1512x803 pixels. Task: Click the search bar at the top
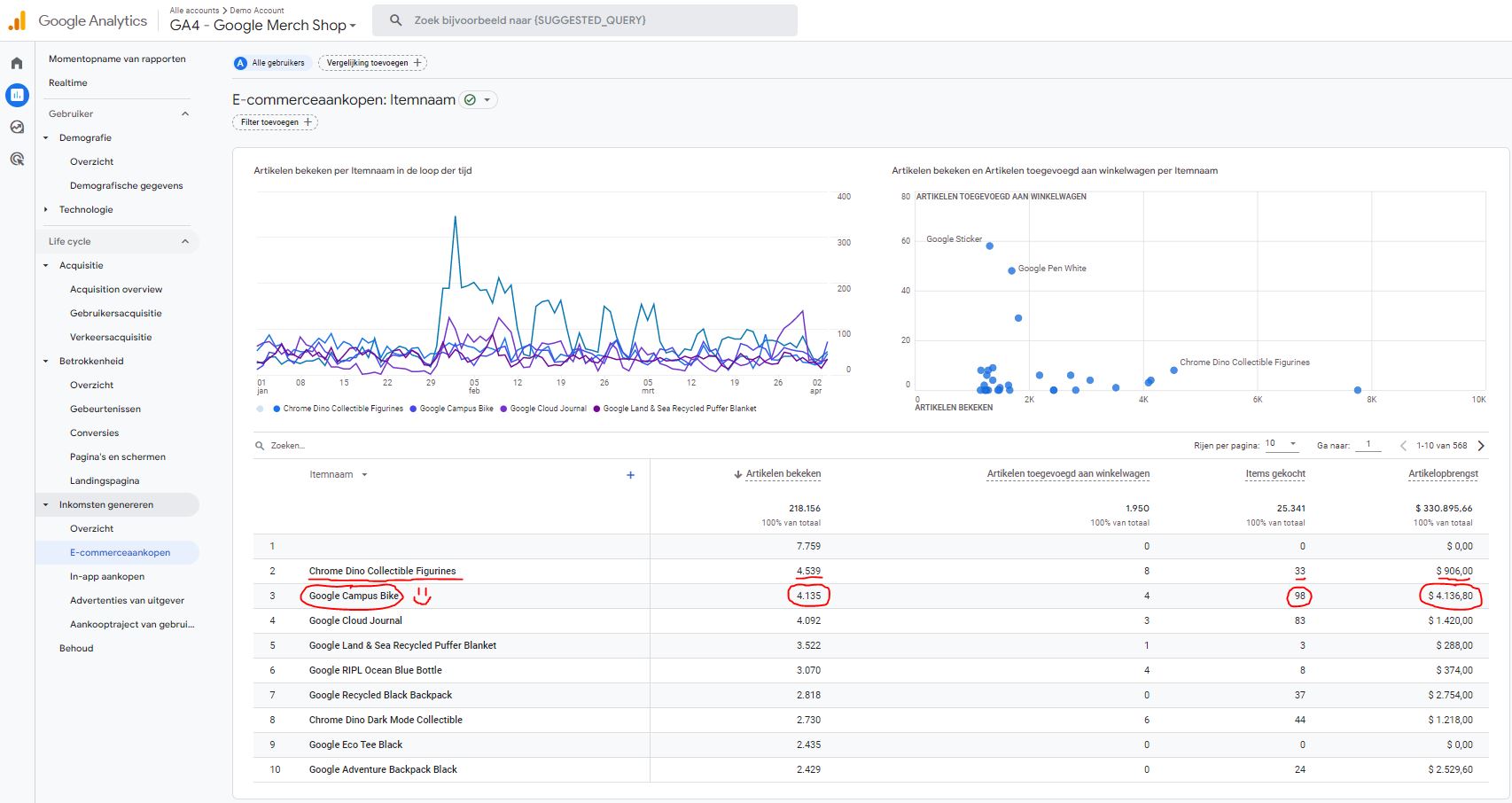585,20
